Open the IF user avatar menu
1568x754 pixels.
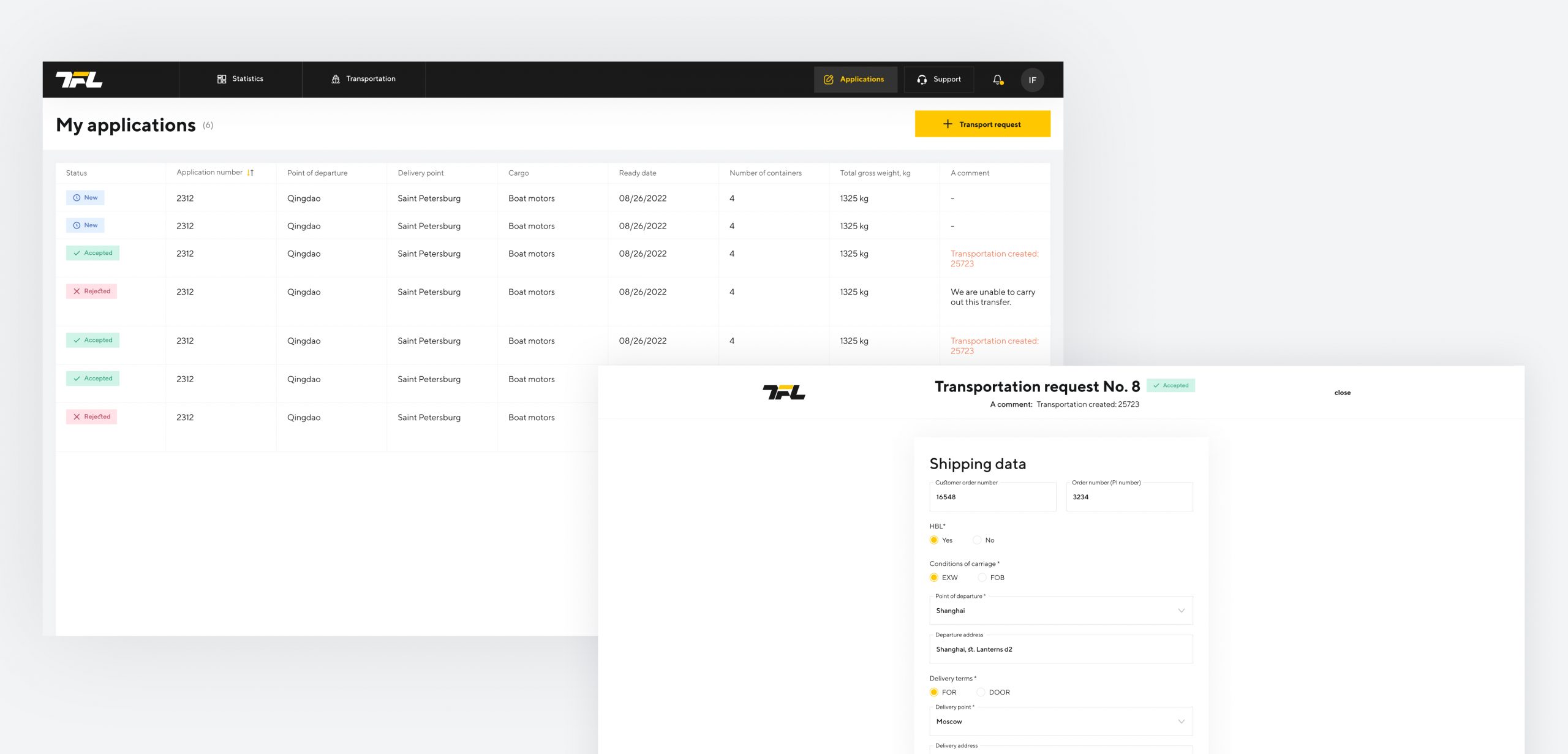1032,80
